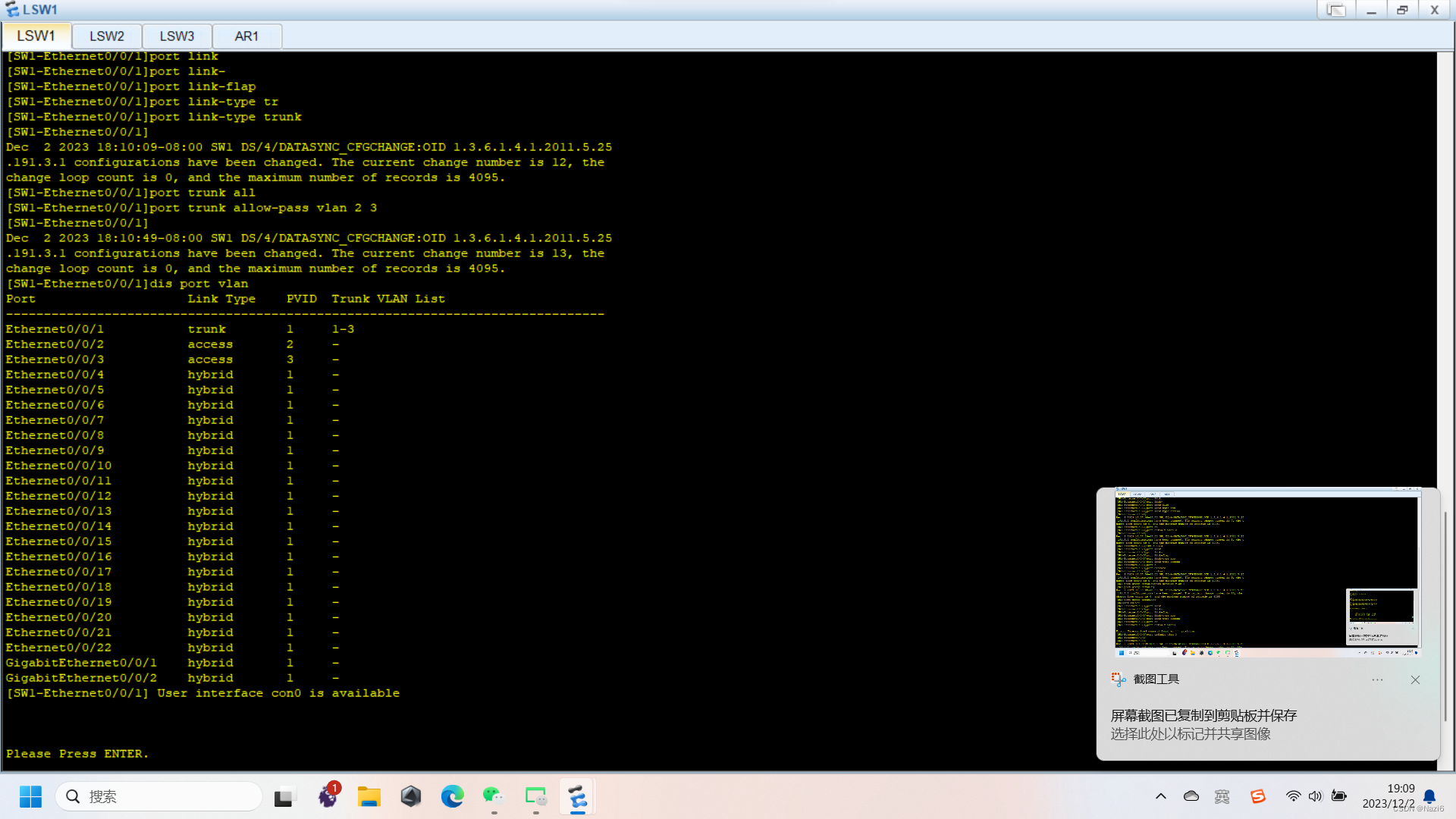Click the 'Trunk VLAN List' column header
The width and height of the screenshot is (1456, 819).
pyautogui.click(x=388, y=299)
